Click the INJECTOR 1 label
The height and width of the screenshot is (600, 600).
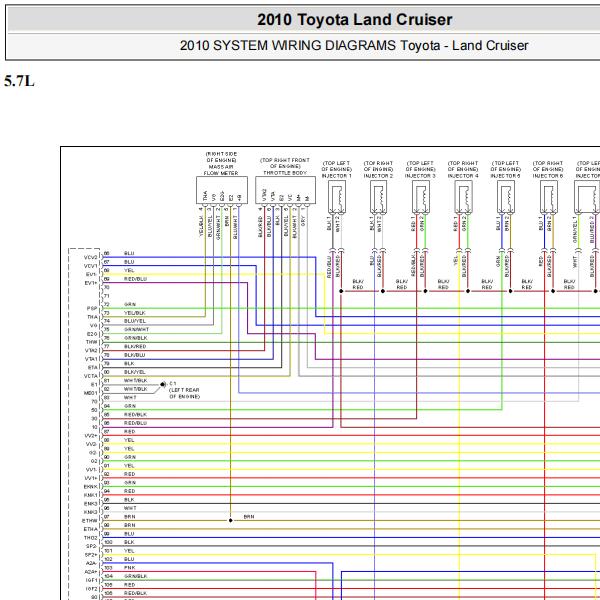pyautogui.click(x=336, y=176)
